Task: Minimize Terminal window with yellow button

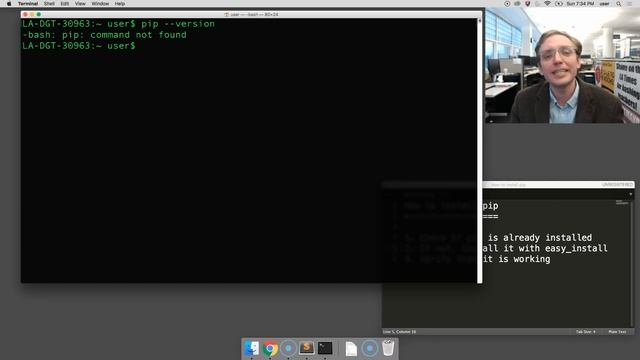Action: coord(32,14)
